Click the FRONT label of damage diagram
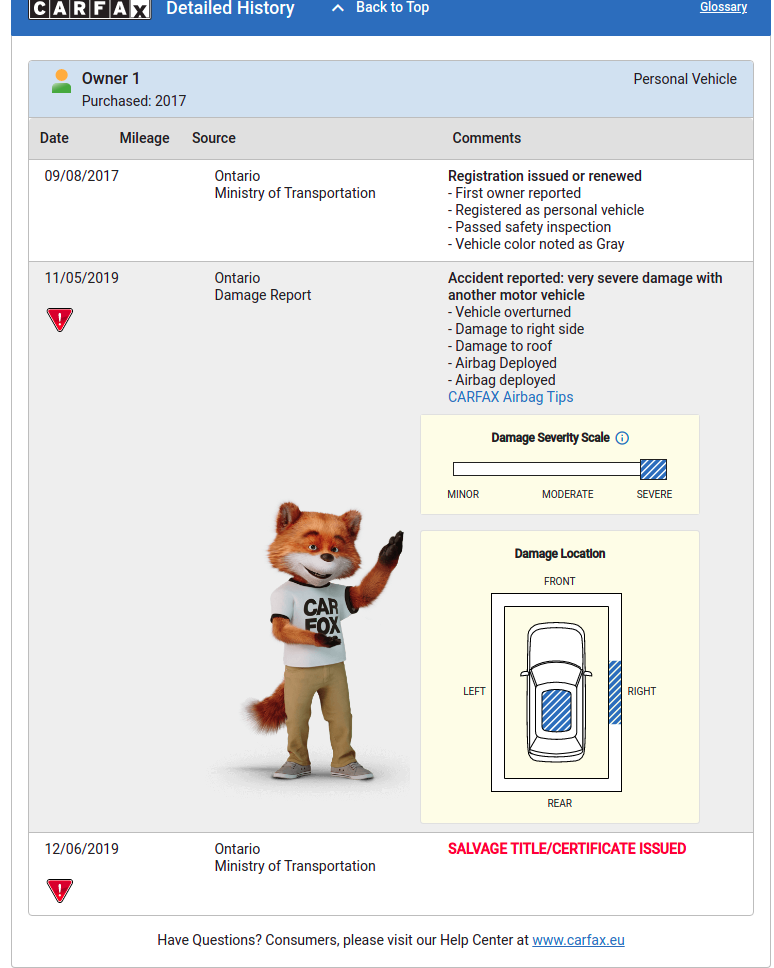The image size is (774, 968). tap(559, 582)
